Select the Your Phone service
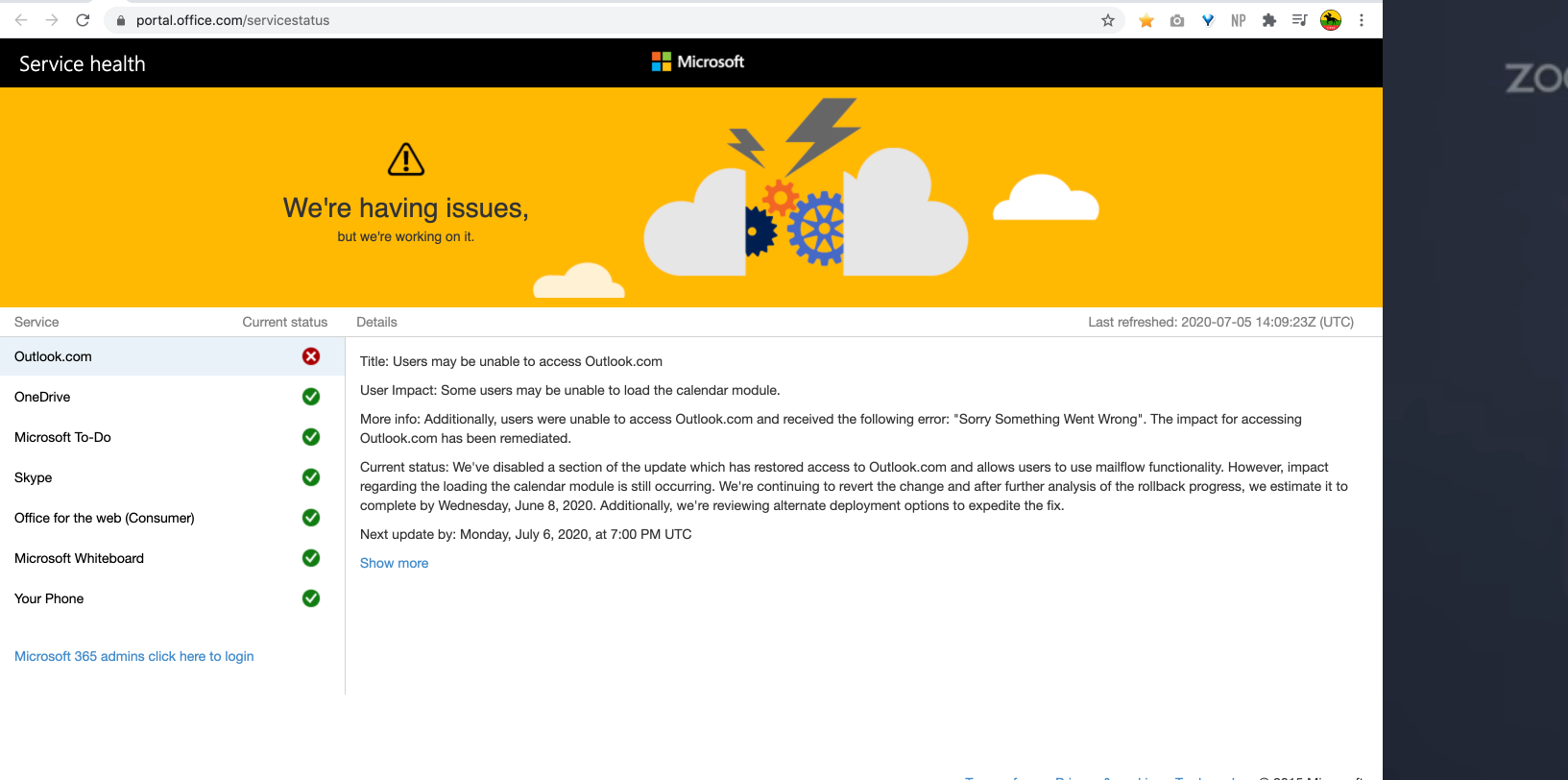Screen dimensions: 1568x780 tap(172, 598)
